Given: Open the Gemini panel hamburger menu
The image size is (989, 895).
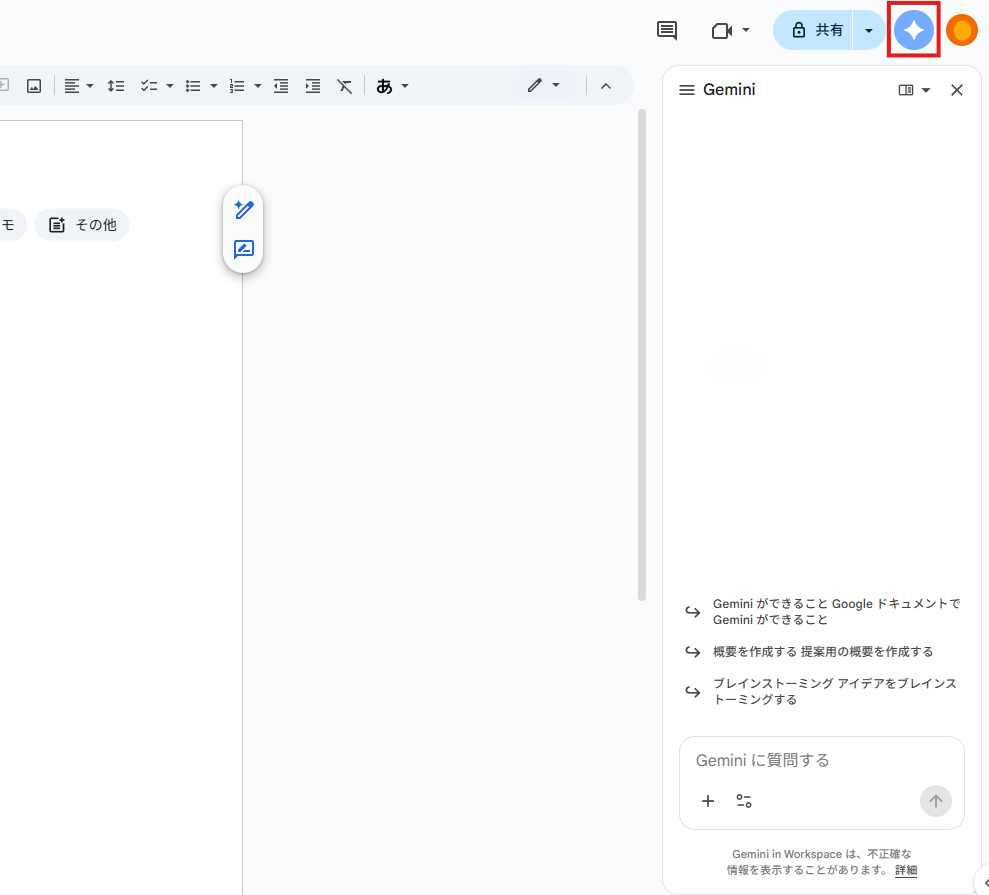Looking at the screenshot, I should click(x=687, y=89).
